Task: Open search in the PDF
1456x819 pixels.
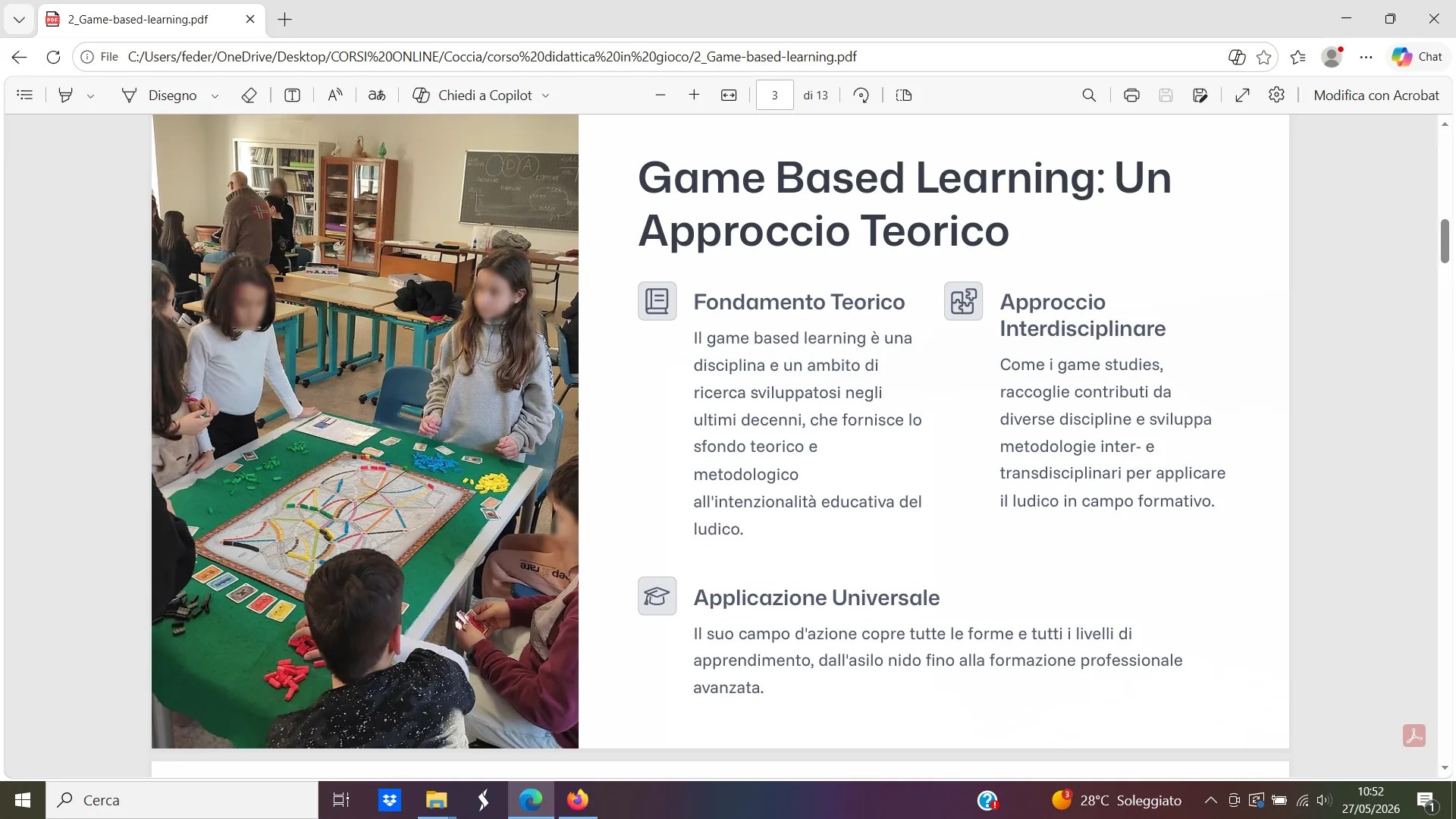Action: (x=1089, y=95)
